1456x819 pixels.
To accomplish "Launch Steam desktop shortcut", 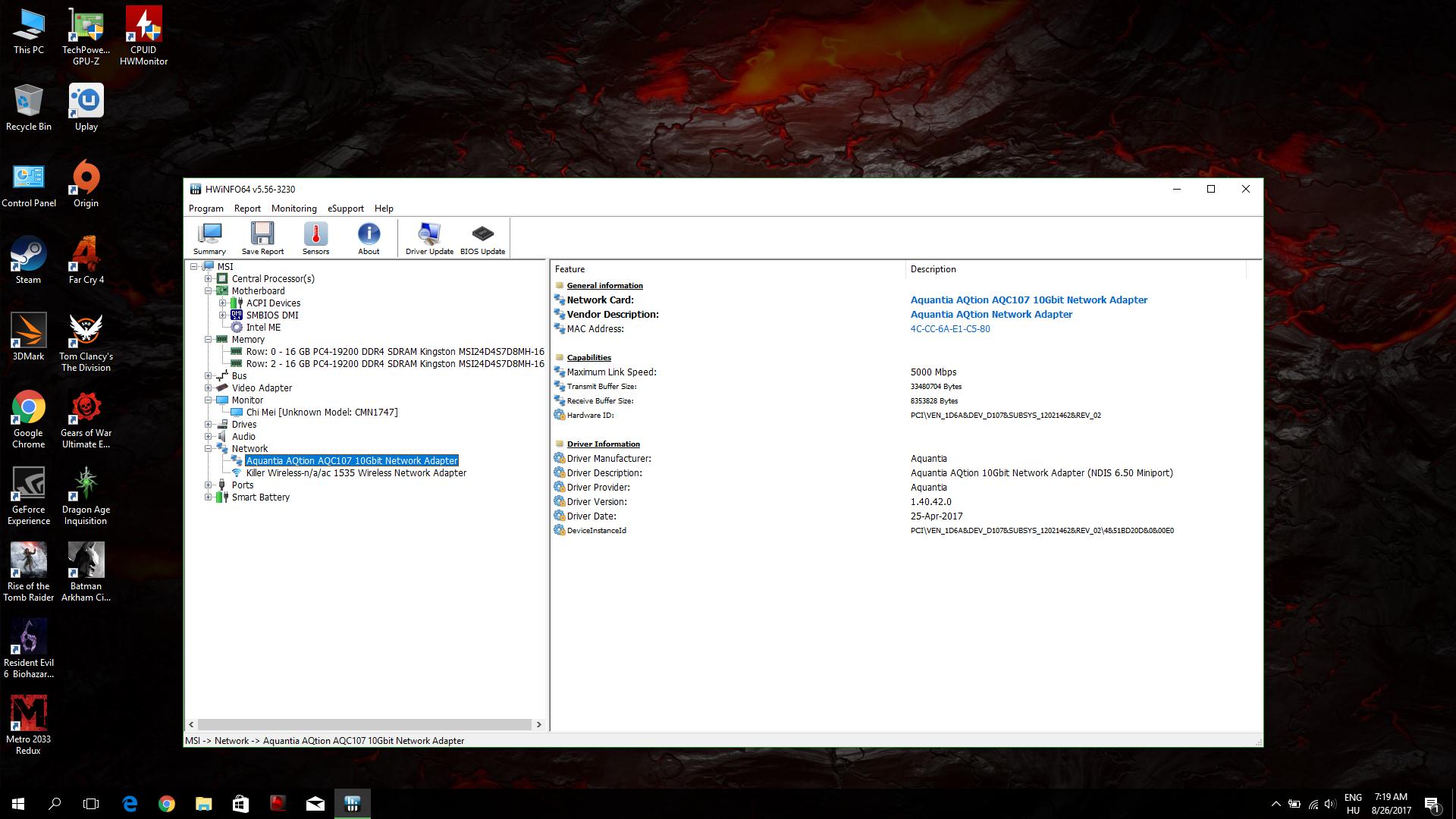I will pyautogui.click(x=29, y=261).
